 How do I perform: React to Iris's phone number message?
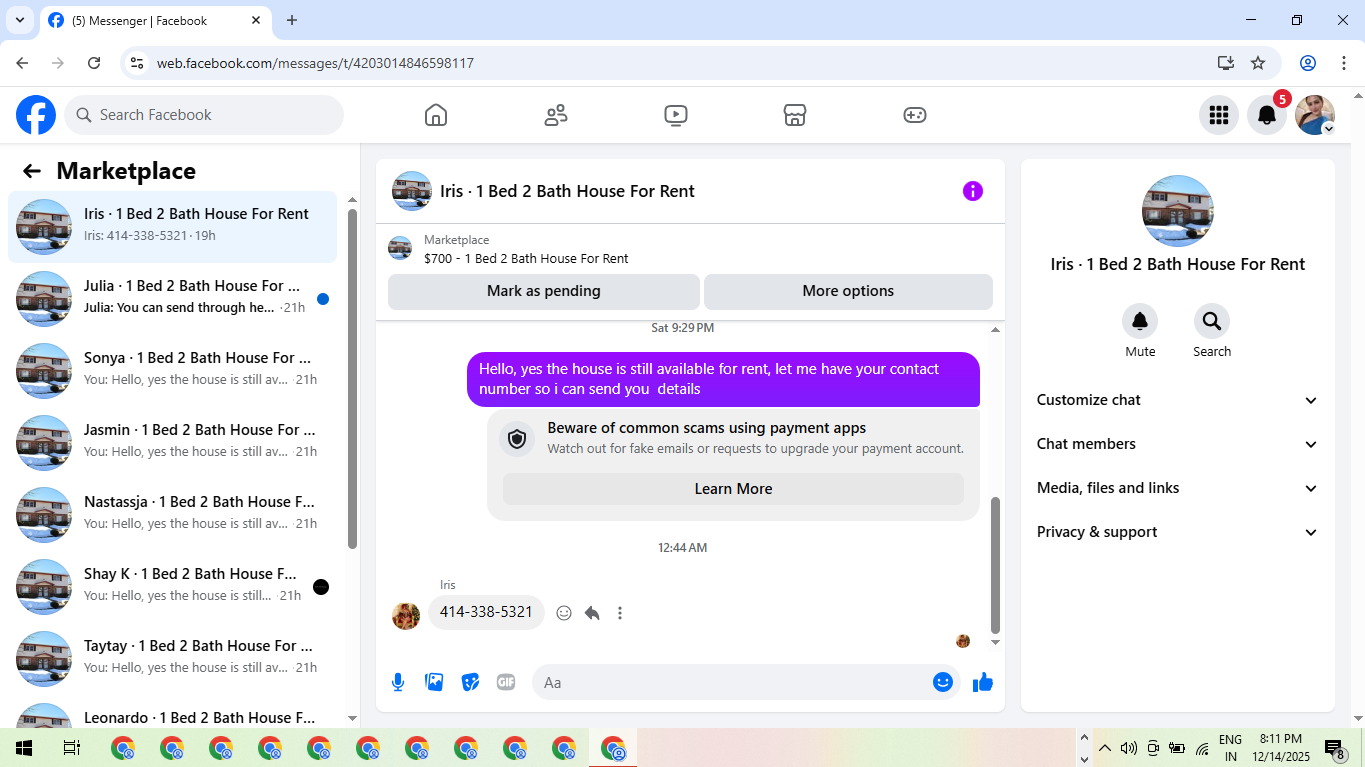point(564,613)
